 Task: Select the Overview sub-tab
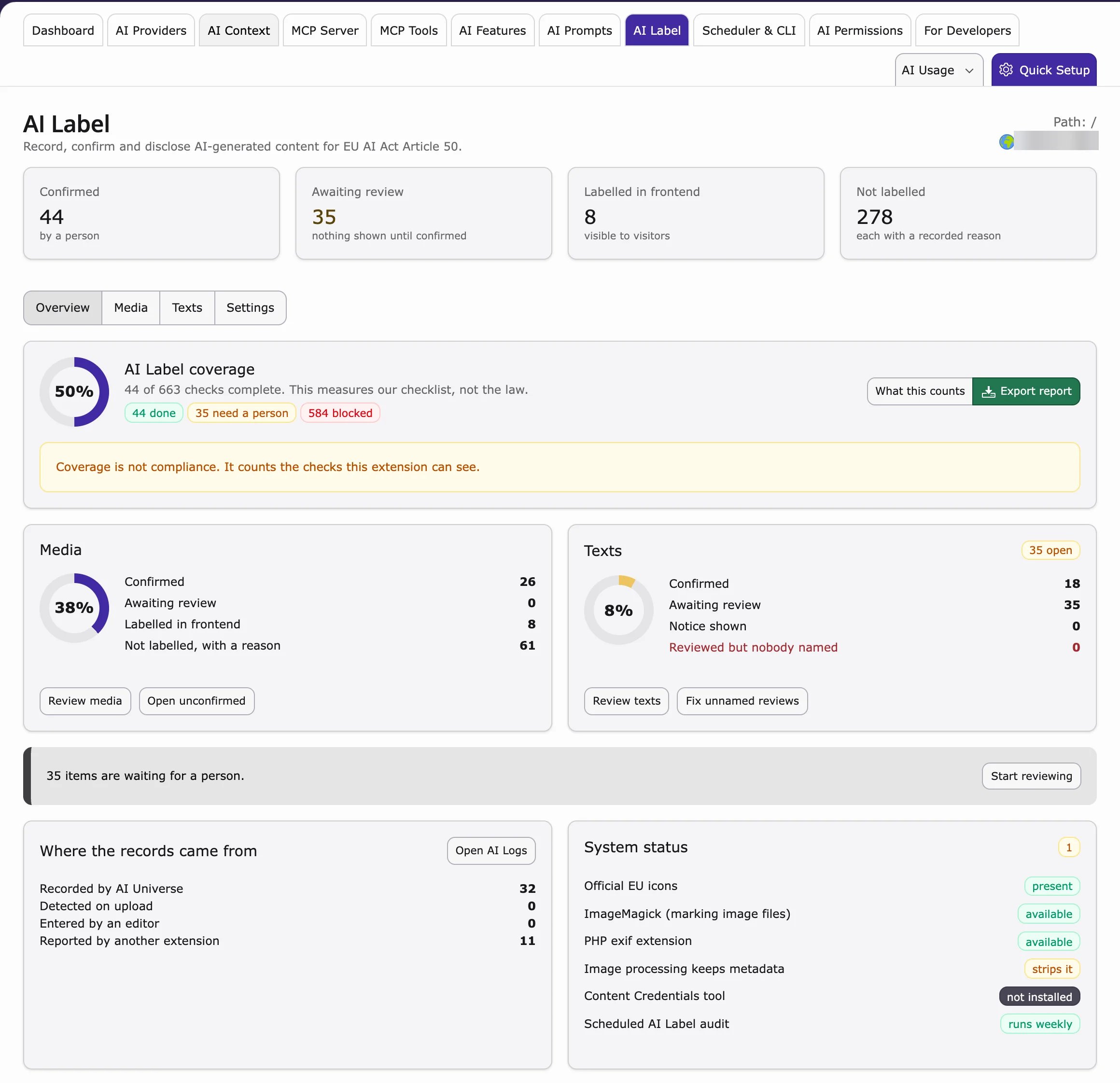(62, 307)
